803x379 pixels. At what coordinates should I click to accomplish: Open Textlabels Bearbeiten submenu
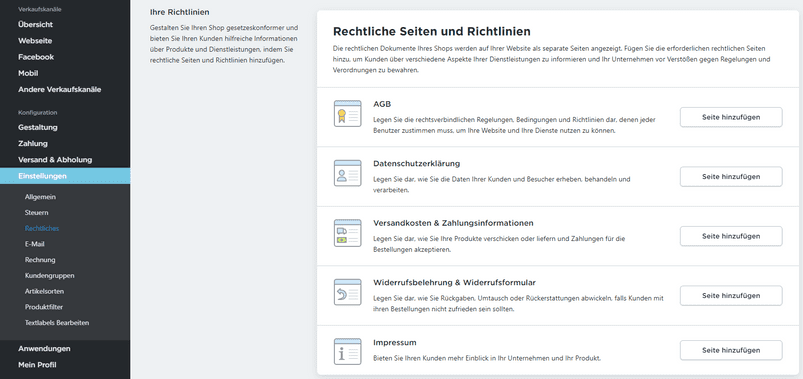[57, 323]
